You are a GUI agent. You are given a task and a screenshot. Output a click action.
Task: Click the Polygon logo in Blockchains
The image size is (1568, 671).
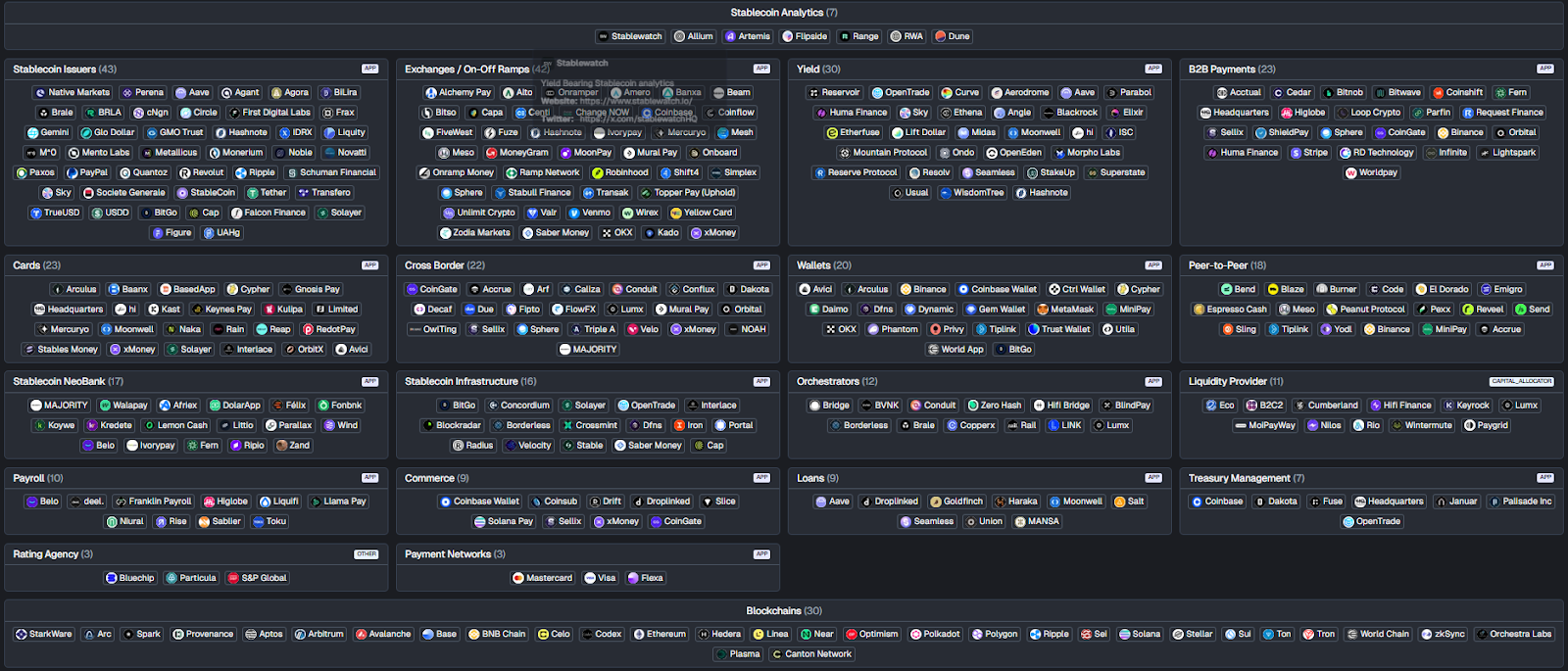[977, 634]
